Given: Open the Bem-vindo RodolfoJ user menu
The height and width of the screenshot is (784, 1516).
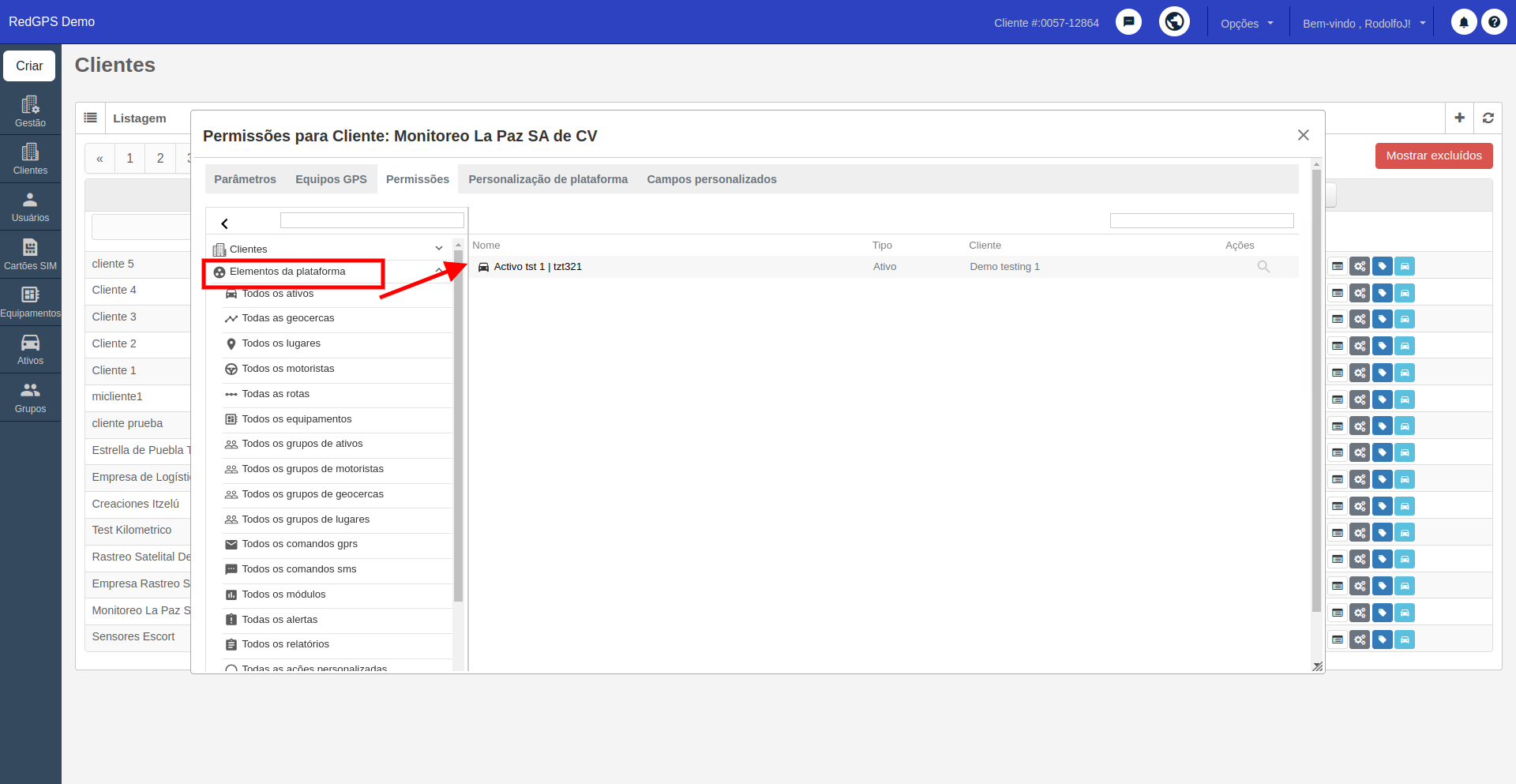Looking at the screenshot, I should pos(1364,23).
